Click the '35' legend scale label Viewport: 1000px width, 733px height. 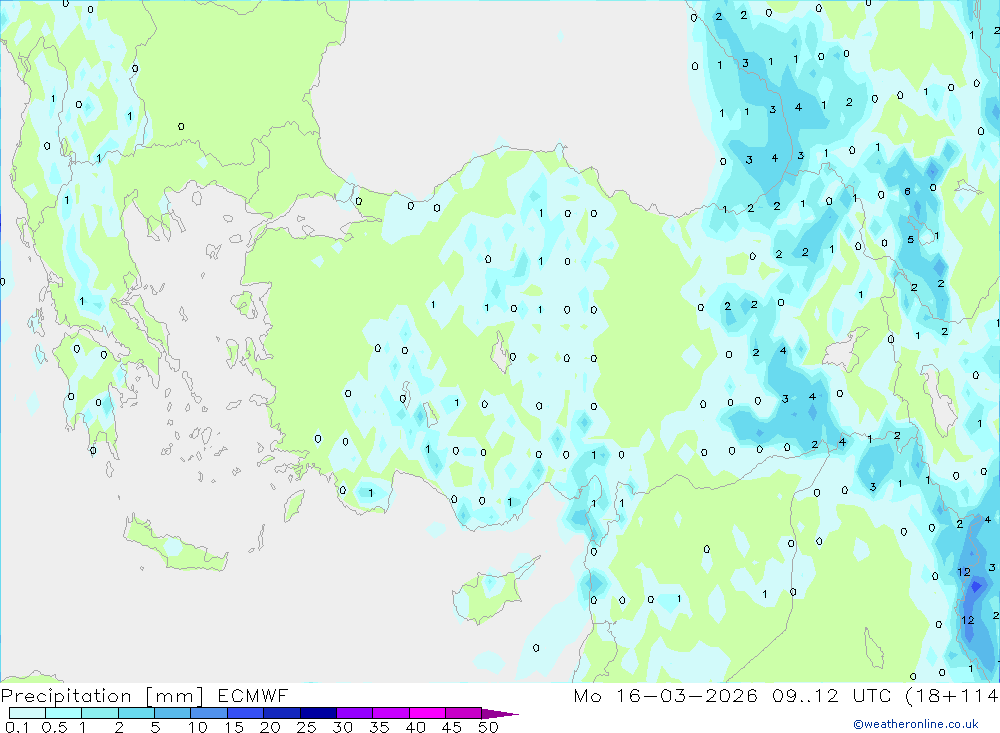click(x=379, y=727)
